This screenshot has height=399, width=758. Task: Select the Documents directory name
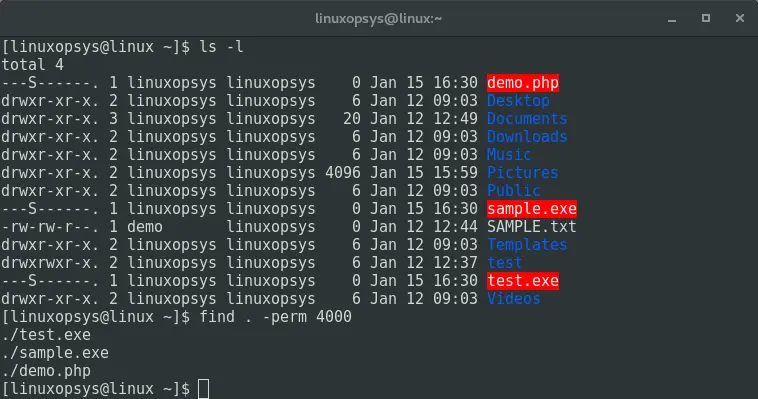(x=527, y=118)
